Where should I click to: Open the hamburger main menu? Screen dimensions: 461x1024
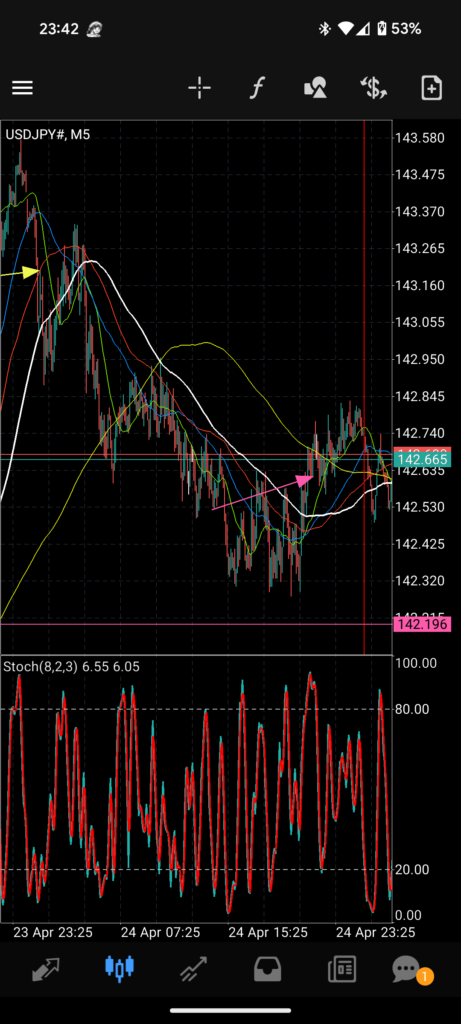pyautogui.click(x=22, y=88)
